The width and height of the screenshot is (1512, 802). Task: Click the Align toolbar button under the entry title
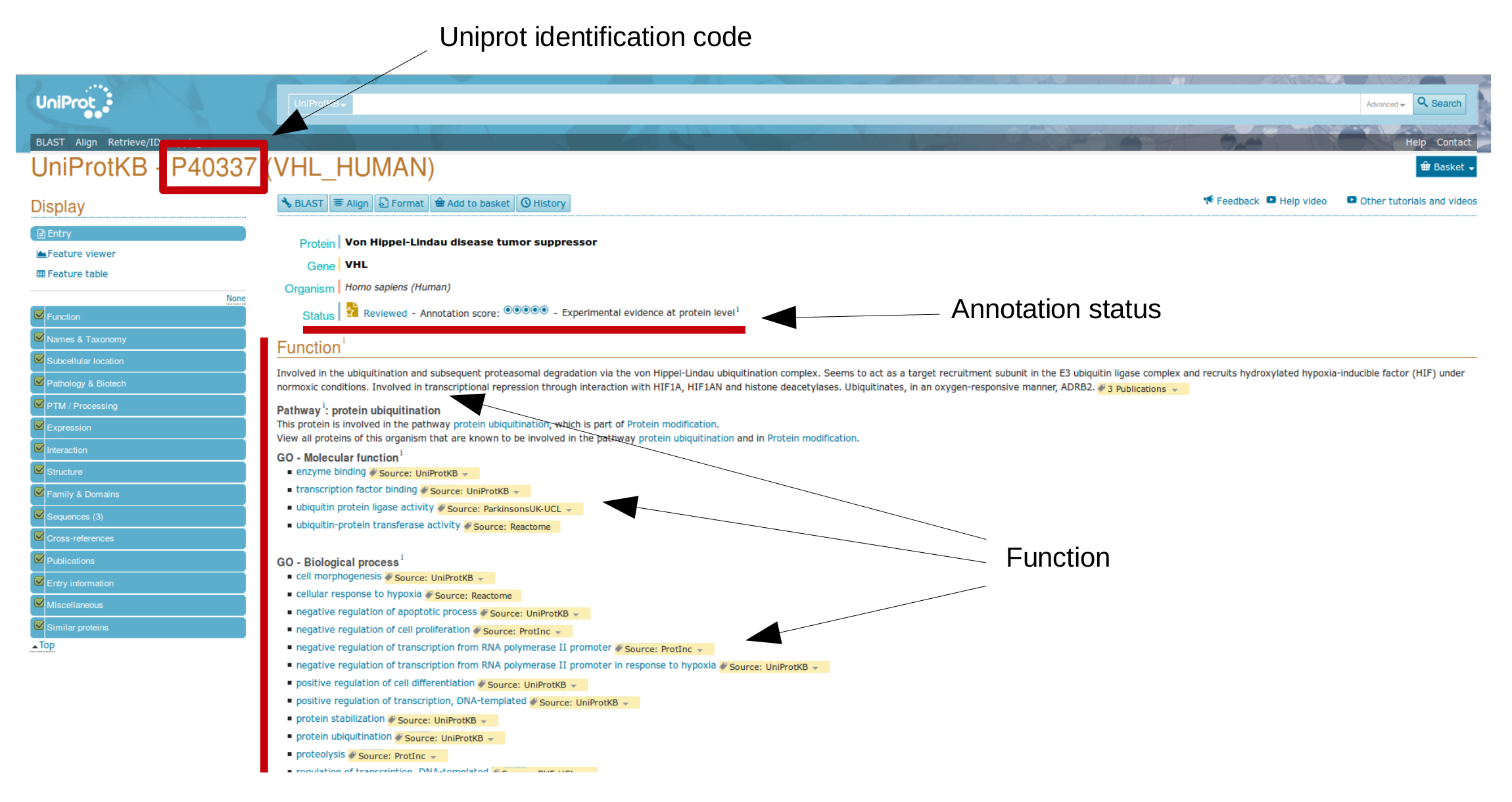coord(351,203)
